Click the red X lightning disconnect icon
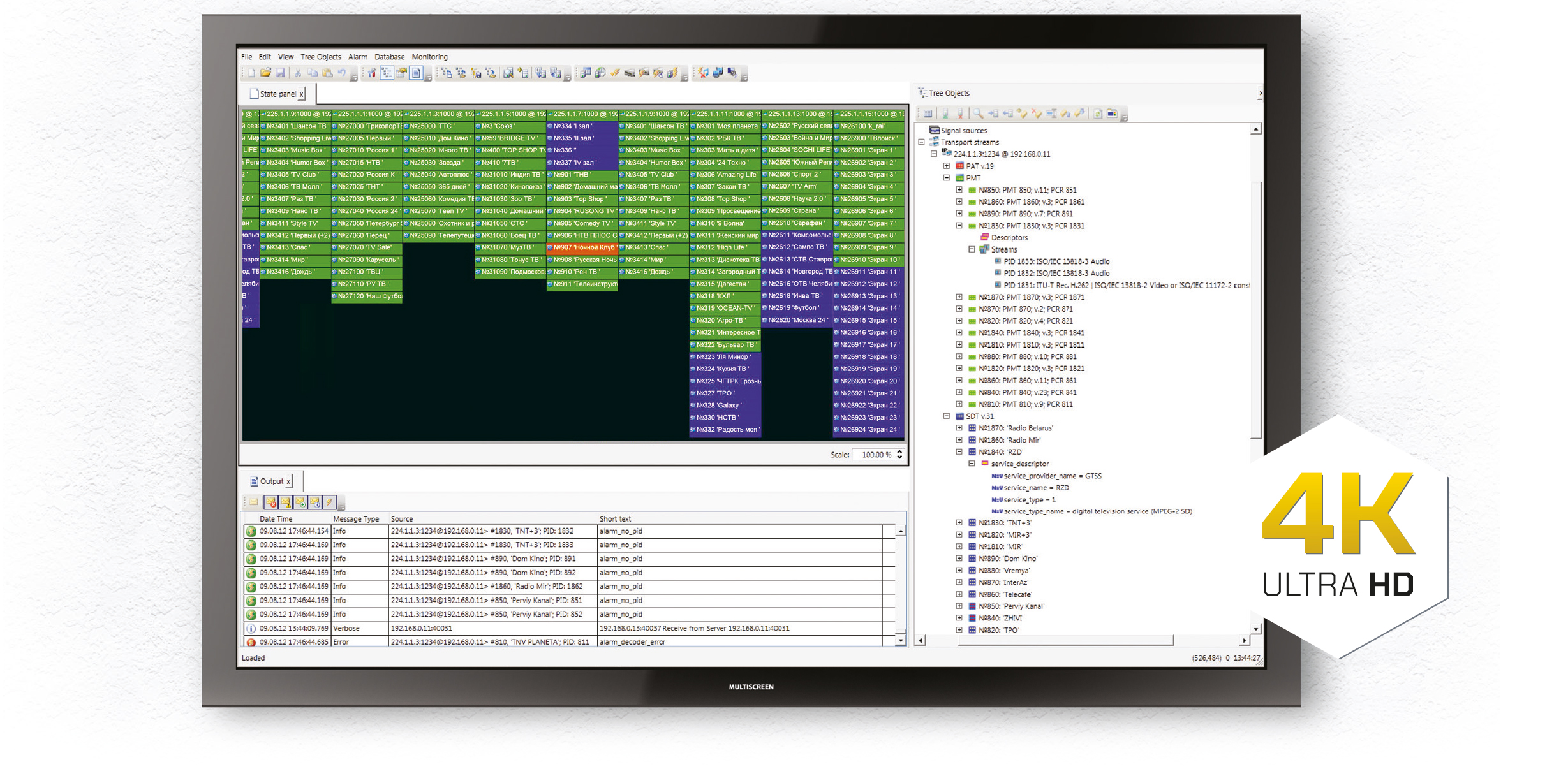This screenshot has width=1568, height=769. (703, 73)
